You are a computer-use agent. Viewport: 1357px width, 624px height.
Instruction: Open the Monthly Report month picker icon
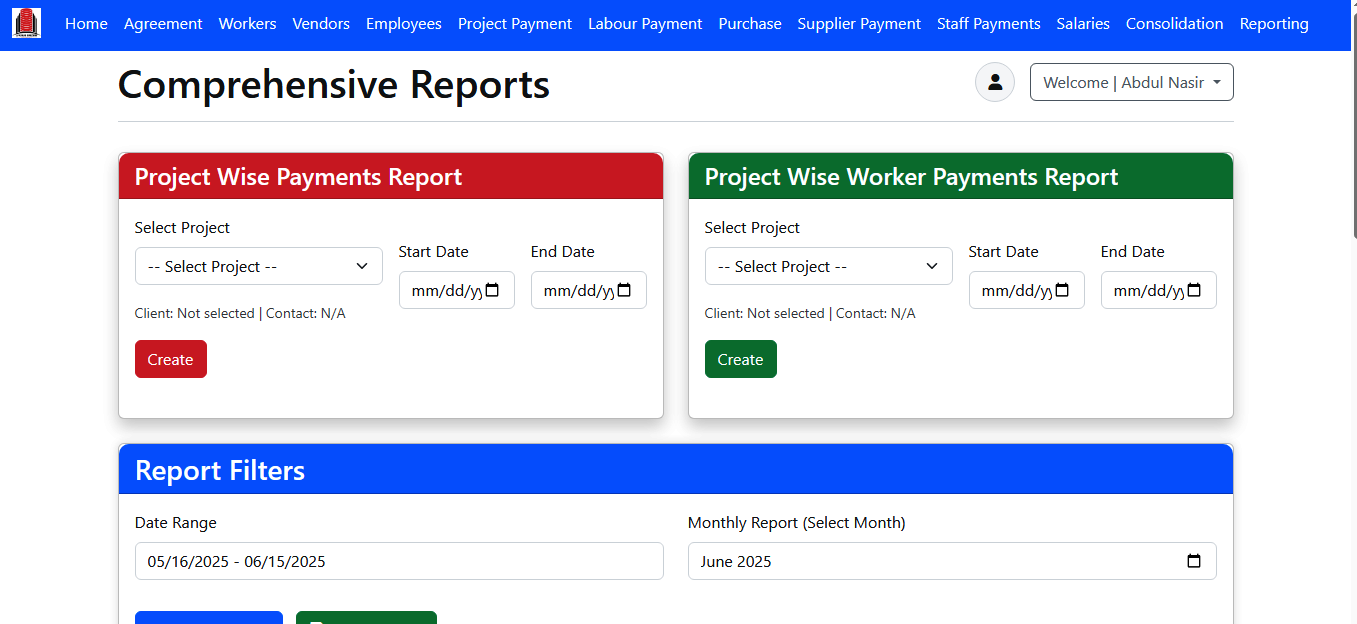1193,561
